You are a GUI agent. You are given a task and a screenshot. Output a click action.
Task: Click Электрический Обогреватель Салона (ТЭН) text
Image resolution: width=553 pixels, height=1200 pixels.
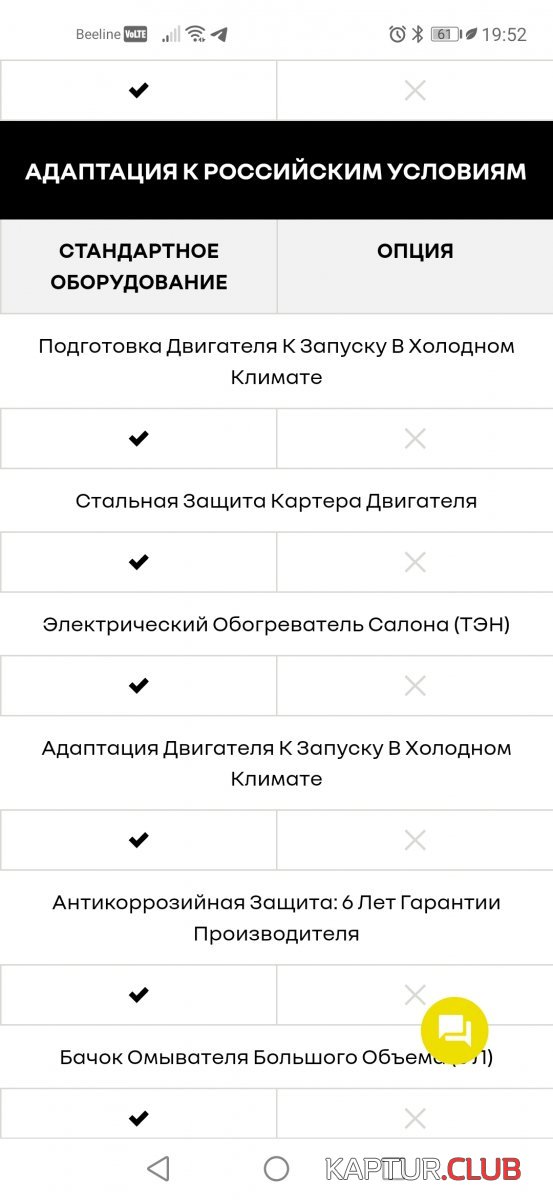tap(276, 625)
